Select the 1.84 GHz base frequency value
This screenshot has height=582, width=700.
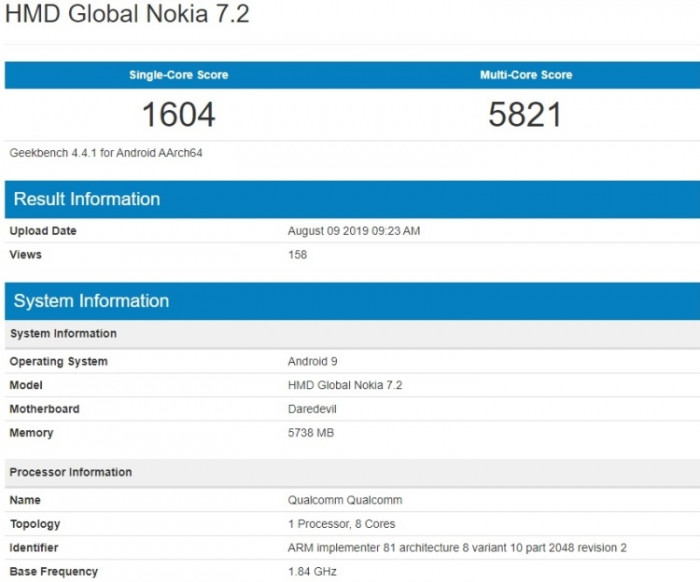point(312,571)
